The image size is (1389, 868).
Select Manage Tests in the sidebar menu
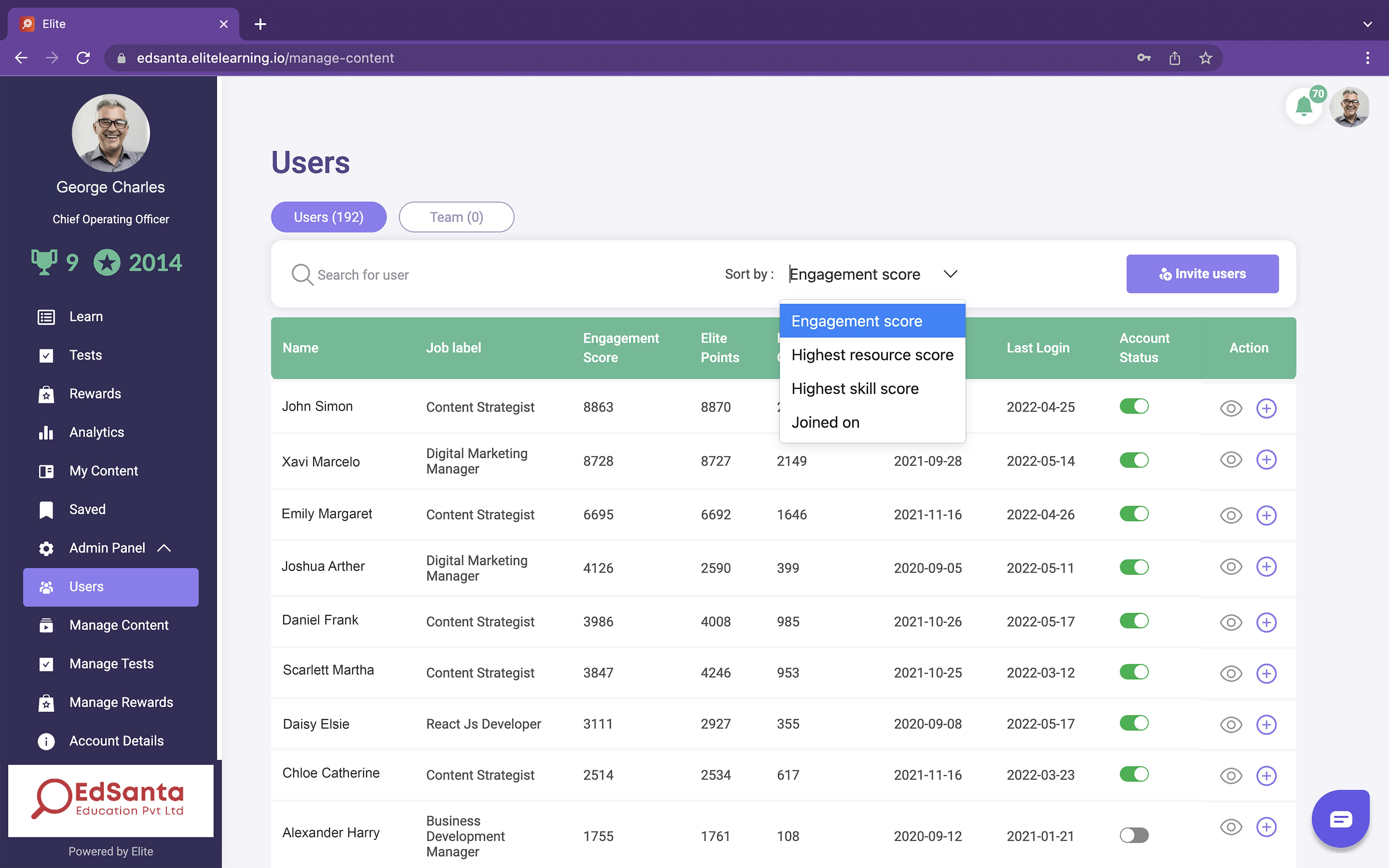point(111,664)
